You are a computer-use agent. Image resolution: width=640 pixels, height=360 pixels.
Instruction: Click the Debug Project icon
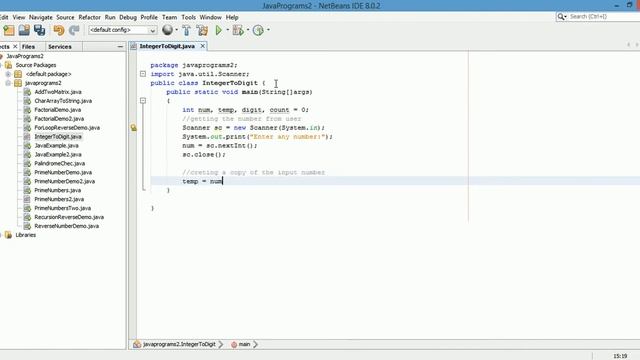[x=238, y=30]
